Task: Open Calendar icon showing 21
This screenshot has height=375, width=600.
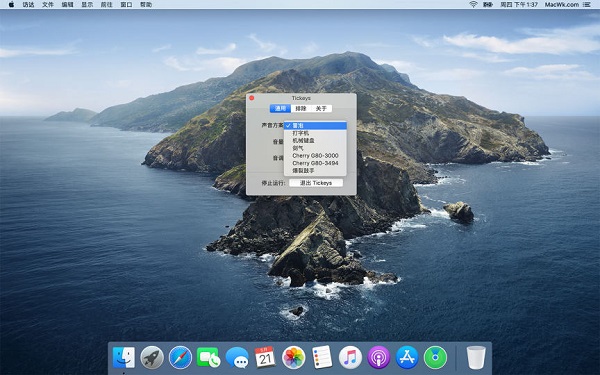Action: 265,357
